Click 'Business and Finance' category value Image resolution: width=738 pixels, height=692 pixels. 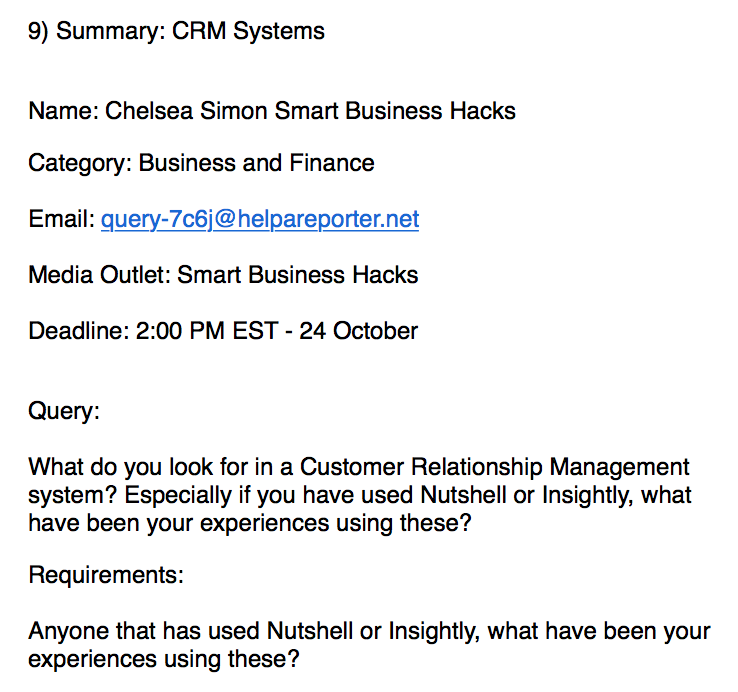point(257,164)
